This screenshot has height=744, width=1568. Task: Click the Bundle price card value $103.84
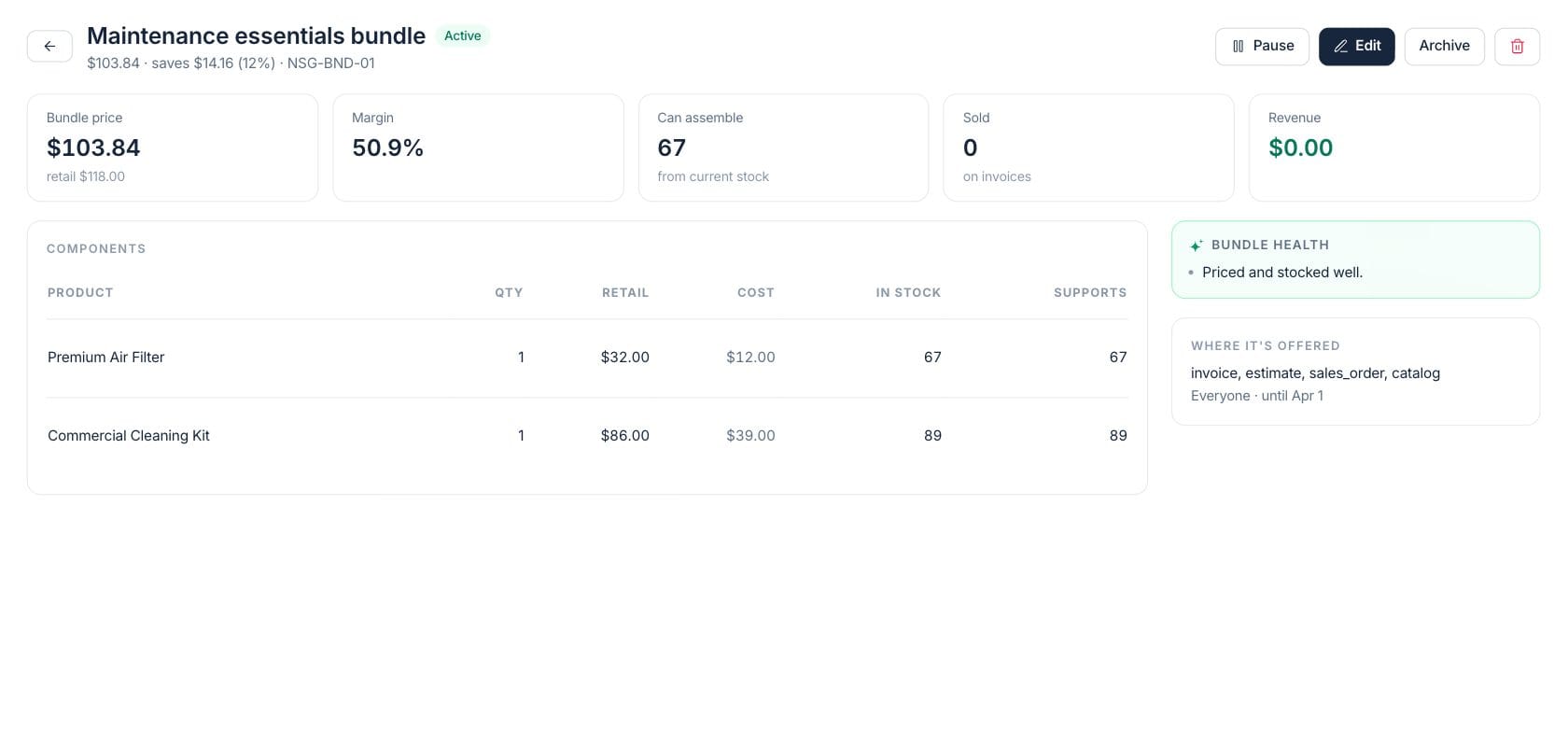[93, 147]
